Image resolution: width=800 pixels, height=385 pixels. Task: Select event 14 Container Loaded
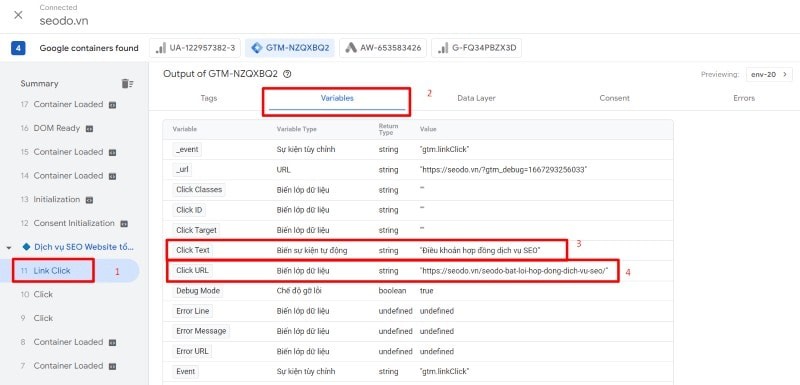(69, 175)
